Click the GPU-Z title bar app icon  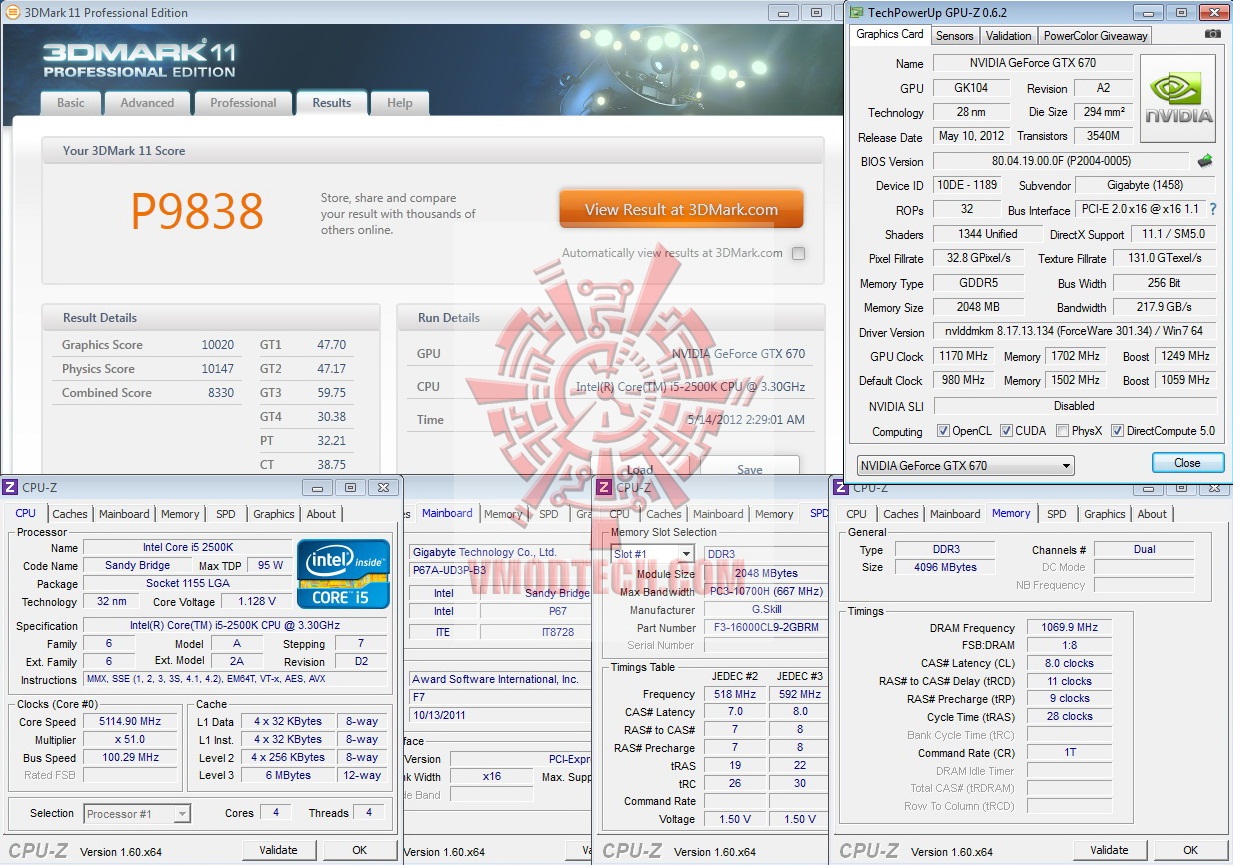tap(857, 12)
